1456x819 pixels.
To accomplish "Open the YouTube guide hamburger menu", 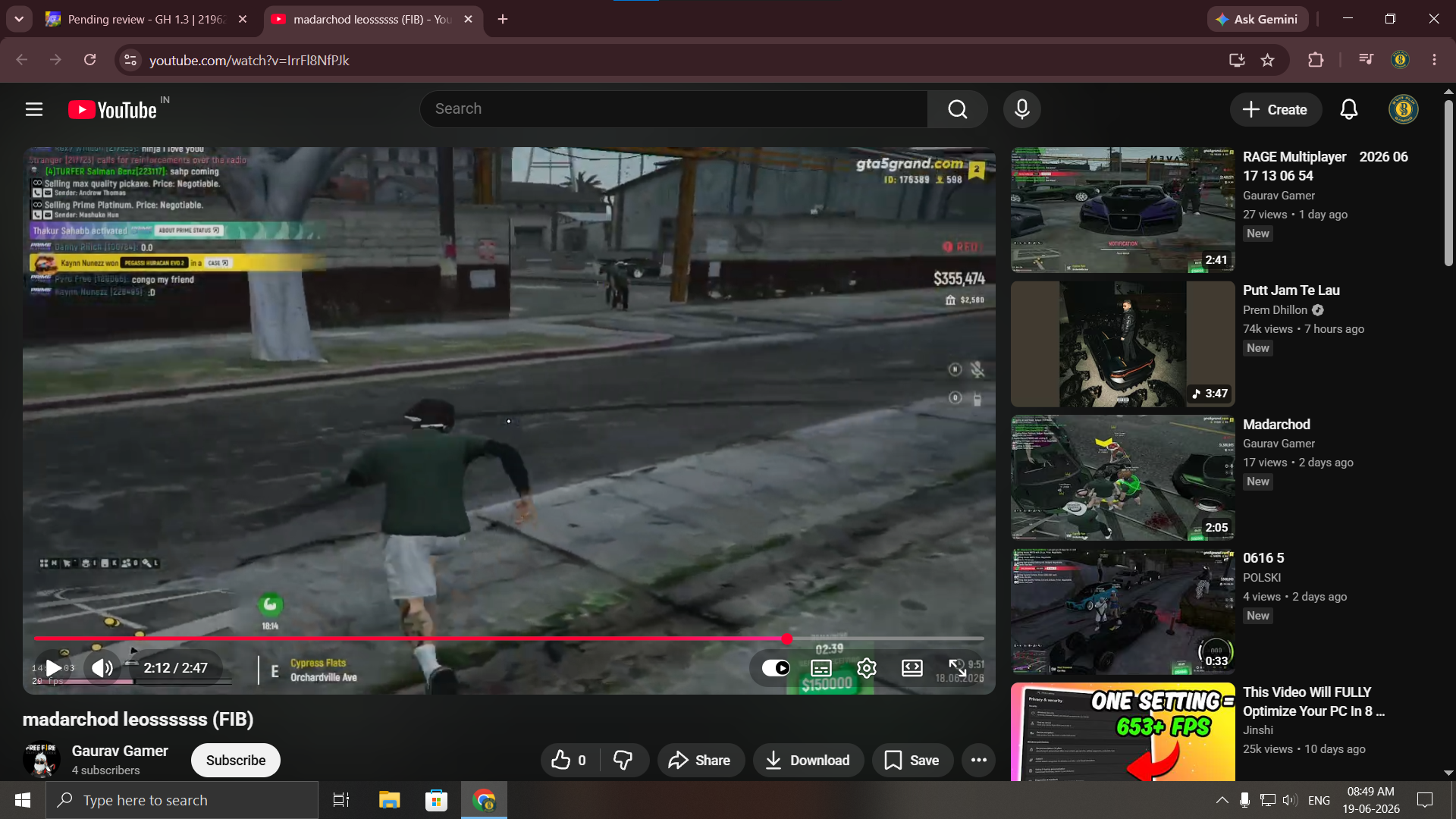I will pos(34,109).
